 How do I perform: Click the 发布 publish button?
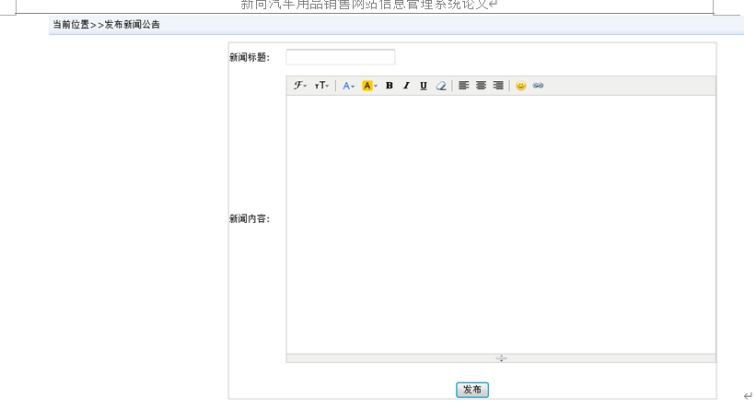472,390
